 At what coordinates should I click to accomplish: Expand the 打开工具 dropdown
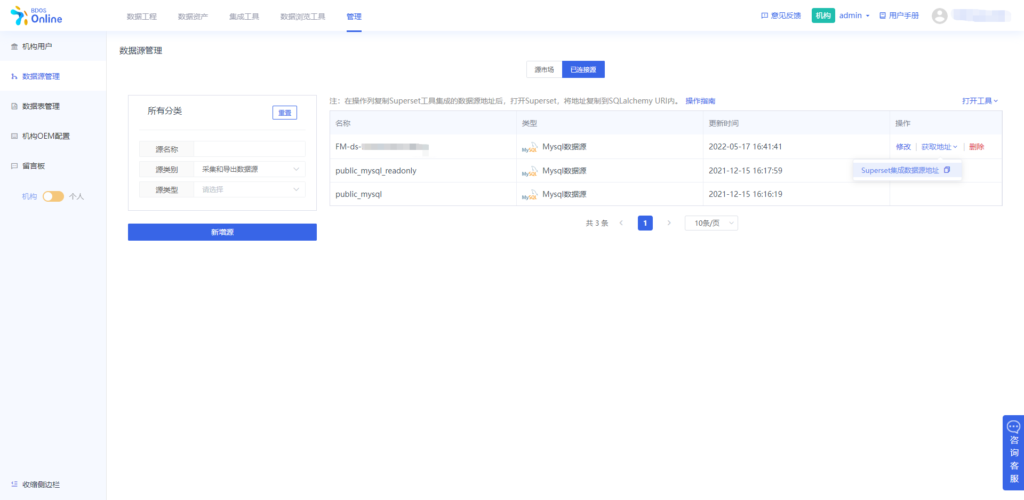(x=980, y=101)
